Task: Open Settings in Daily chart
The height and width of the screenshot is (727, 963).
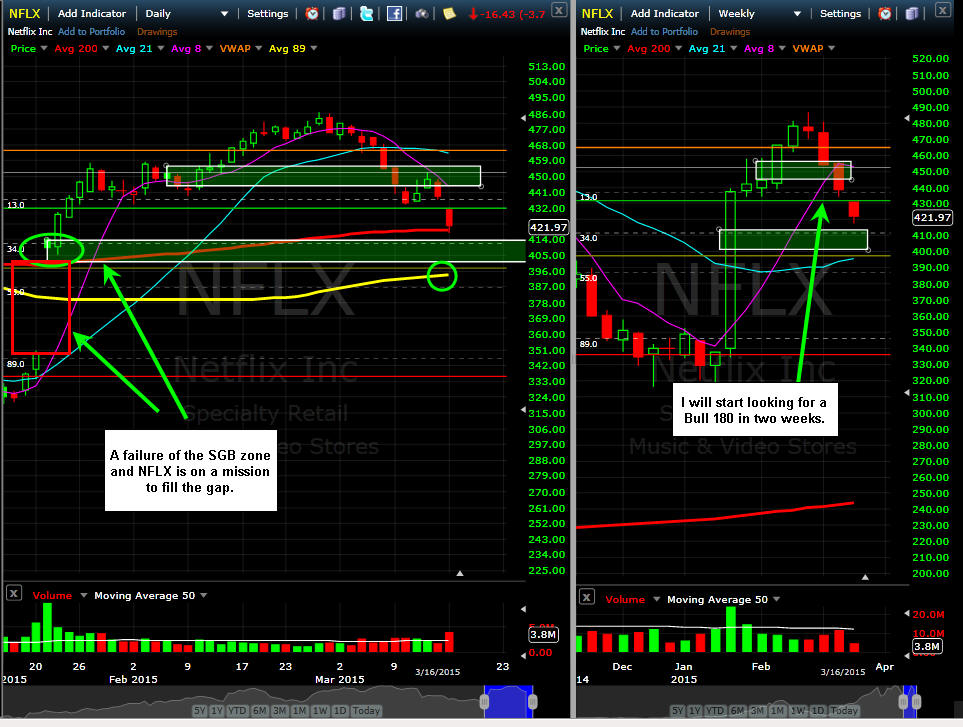Action: [x=268, y=14]
